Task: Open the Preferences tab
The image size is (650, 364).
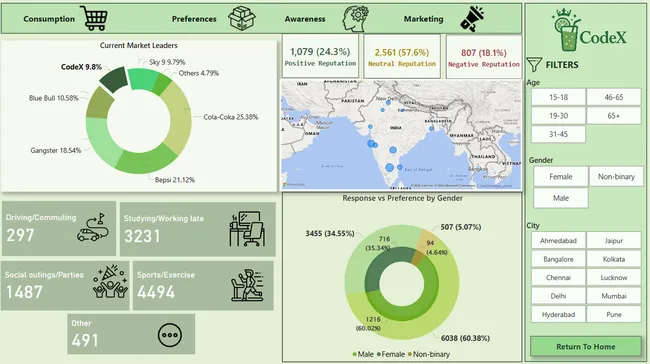Action: pos(194,19)
